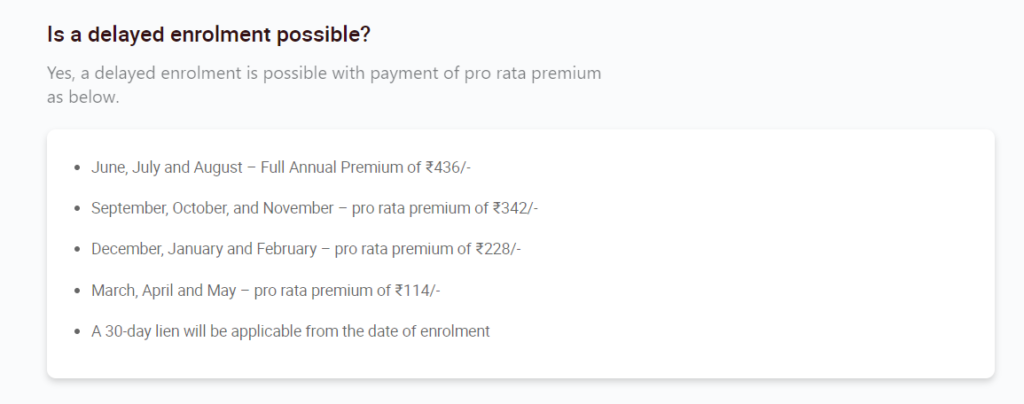Click the ₹436/- Full Annual Premium amount

click(x=448, y=168)
